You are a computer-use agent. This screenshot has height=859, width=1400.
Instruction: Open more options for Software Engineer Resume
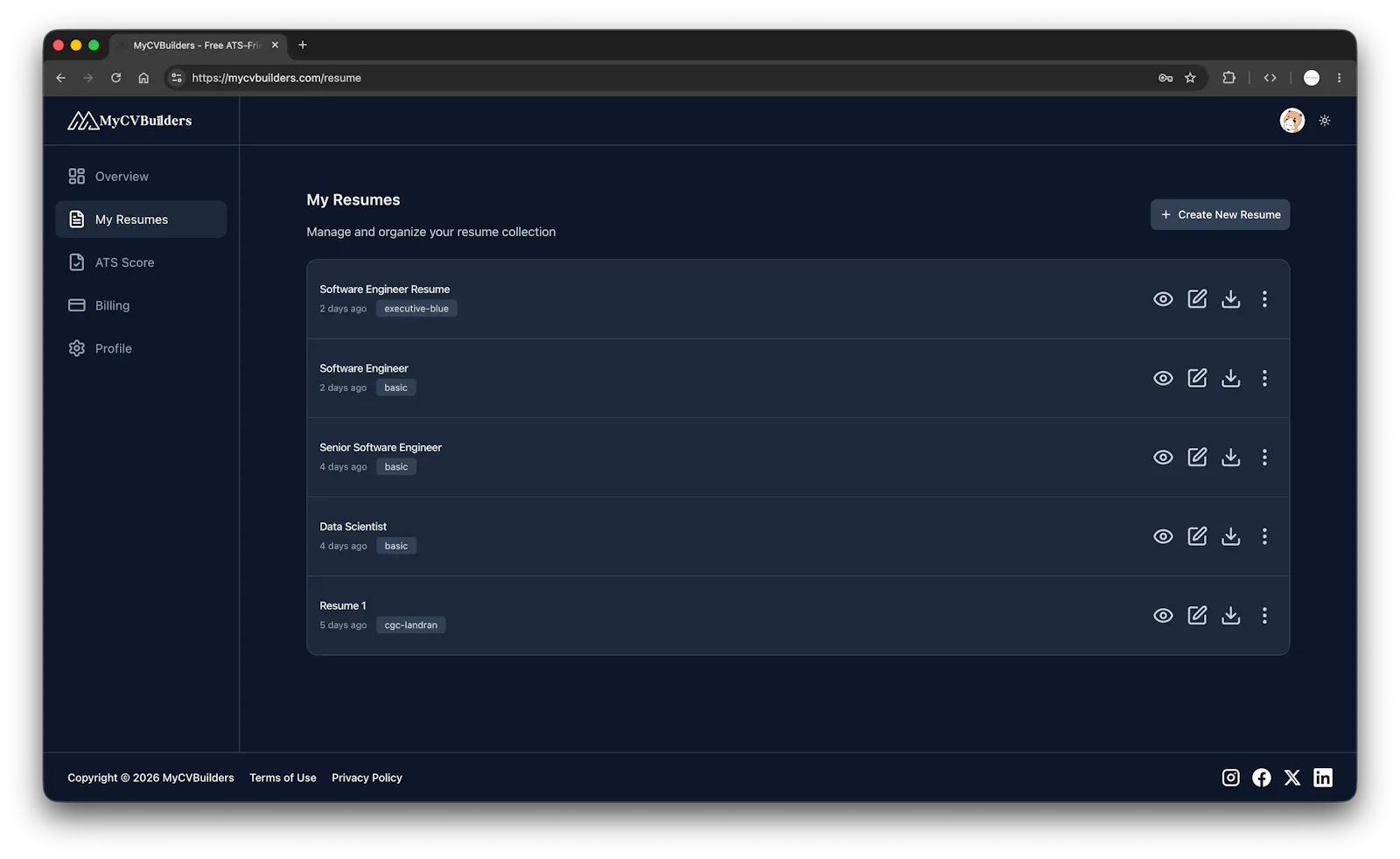(x=1264, y=299)
